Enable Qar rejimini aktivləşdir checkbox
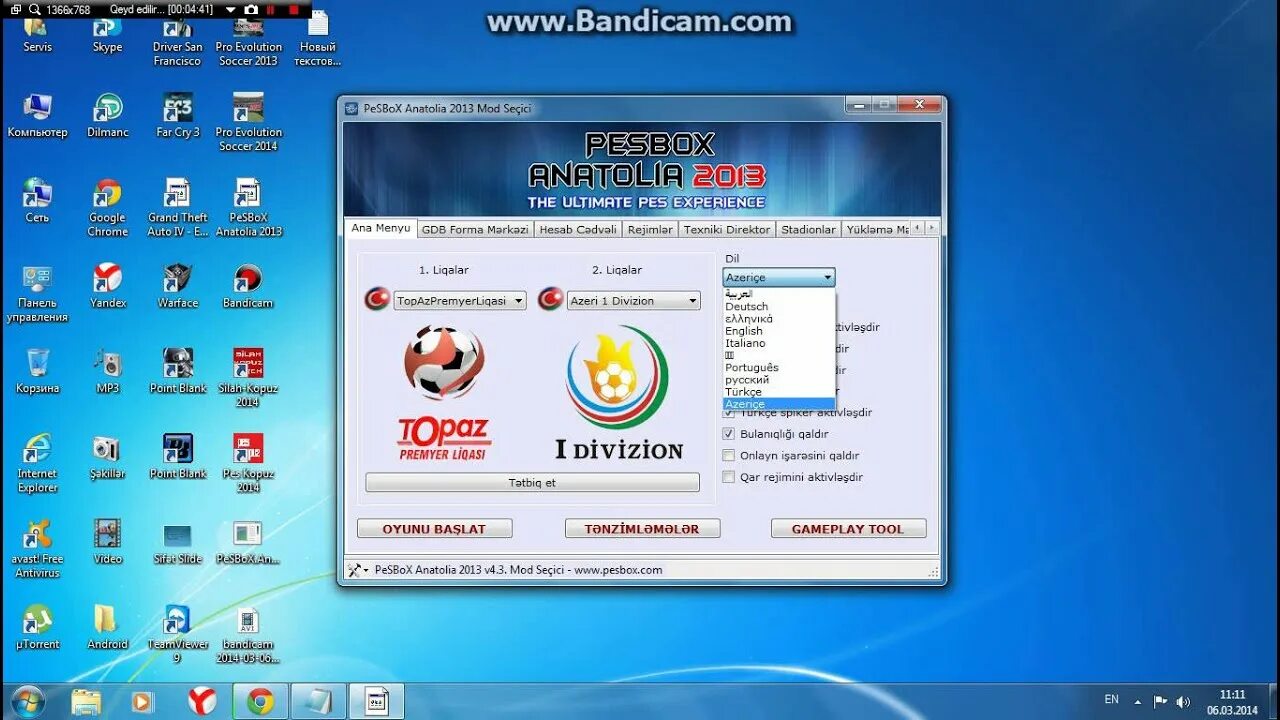The width and height of the screenshot is (1280, 720). coord(729,477)
